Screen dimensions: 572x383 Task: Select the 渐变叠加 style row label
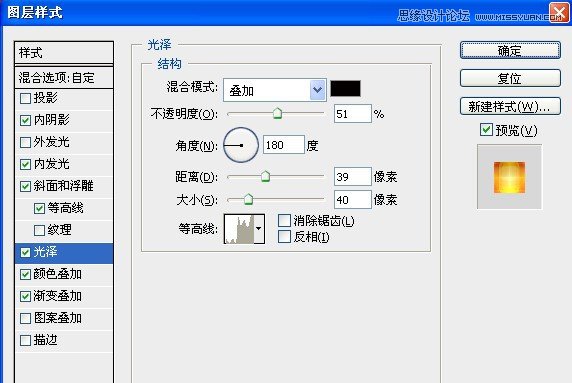(58, 296)
